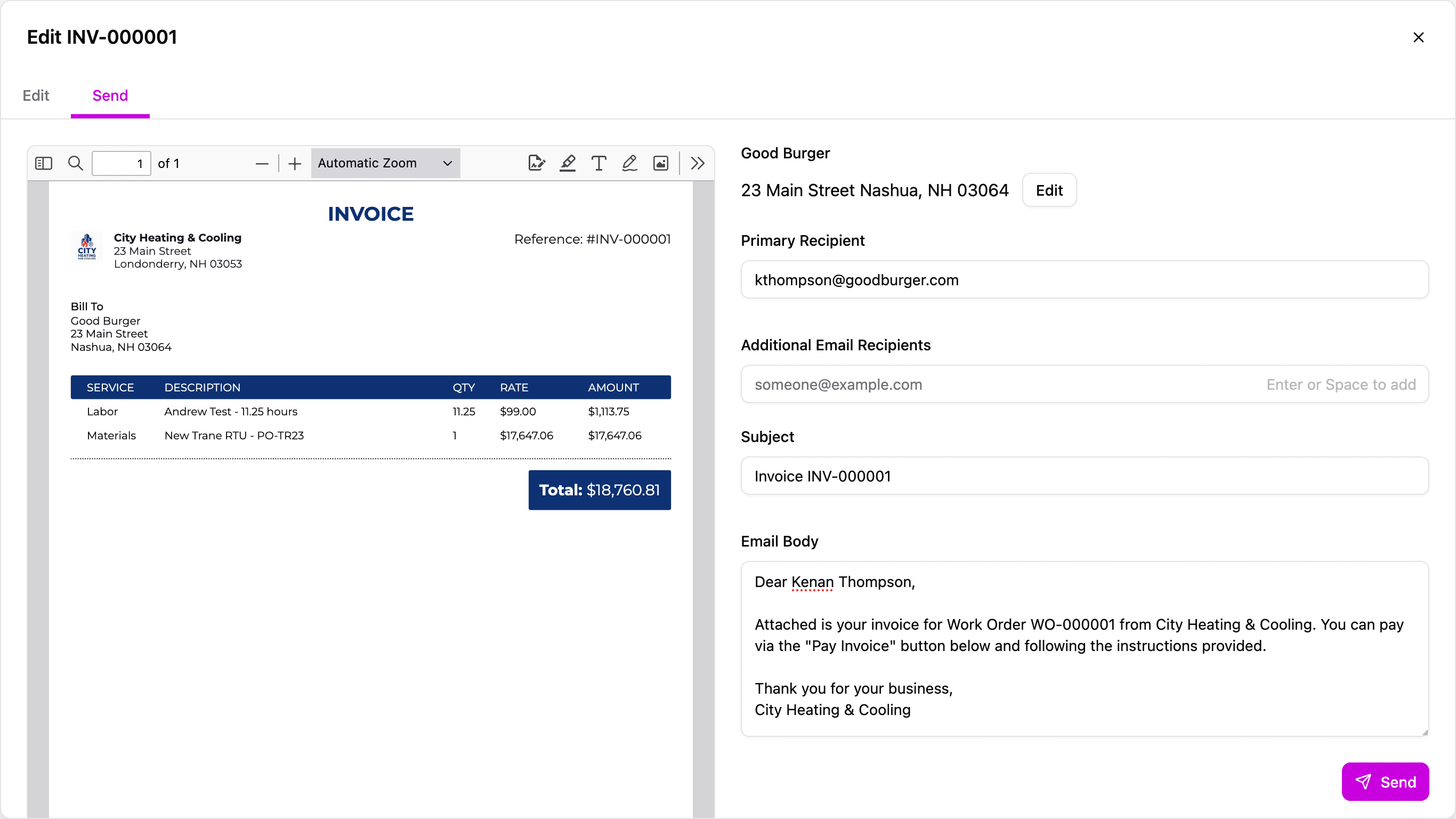Close the Edit INV-000001 dialog

point(1418,37)
